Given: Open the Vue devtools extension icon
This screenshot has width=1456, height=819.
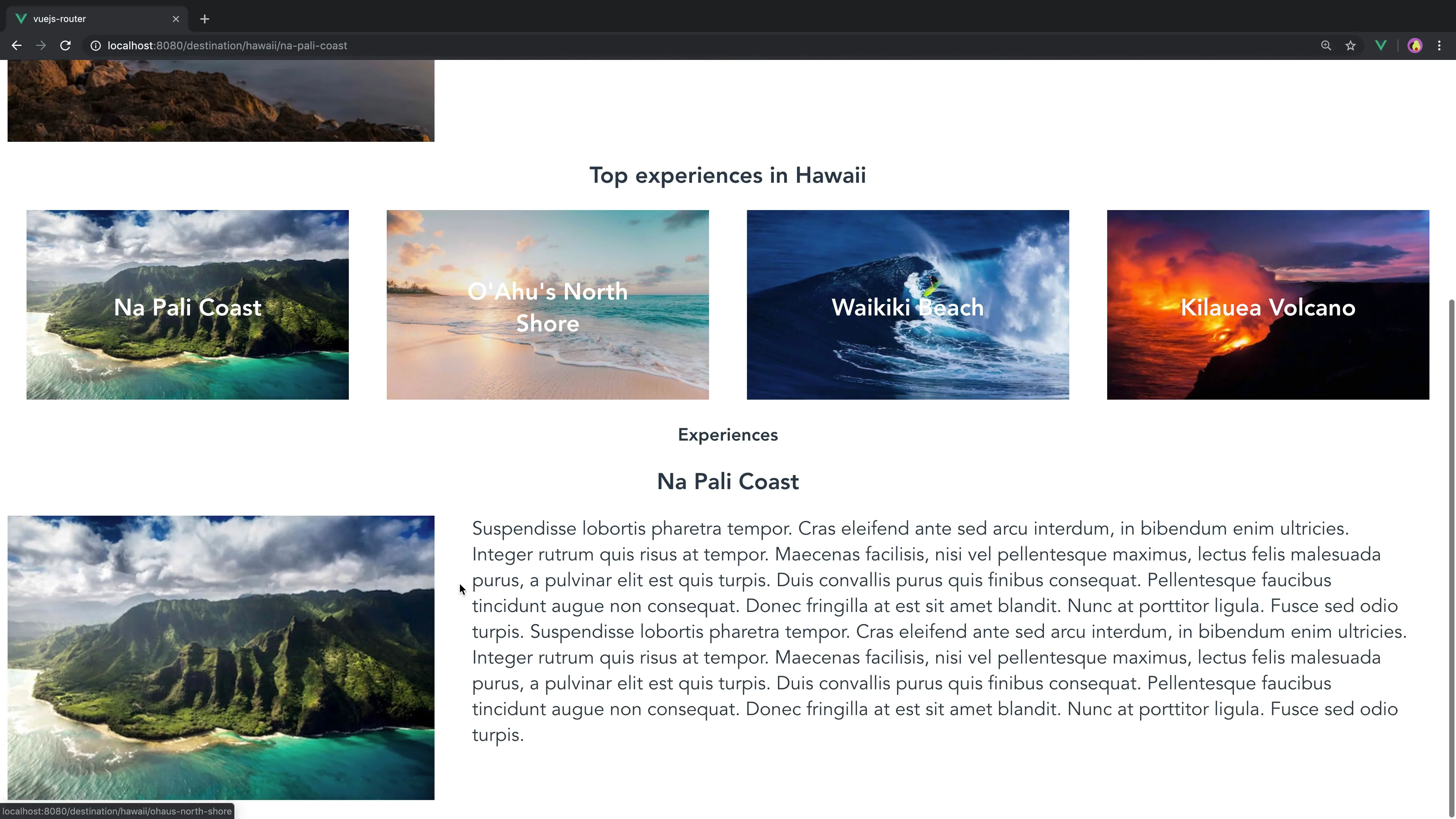Looking at the screenshot, I should 1381,46.
